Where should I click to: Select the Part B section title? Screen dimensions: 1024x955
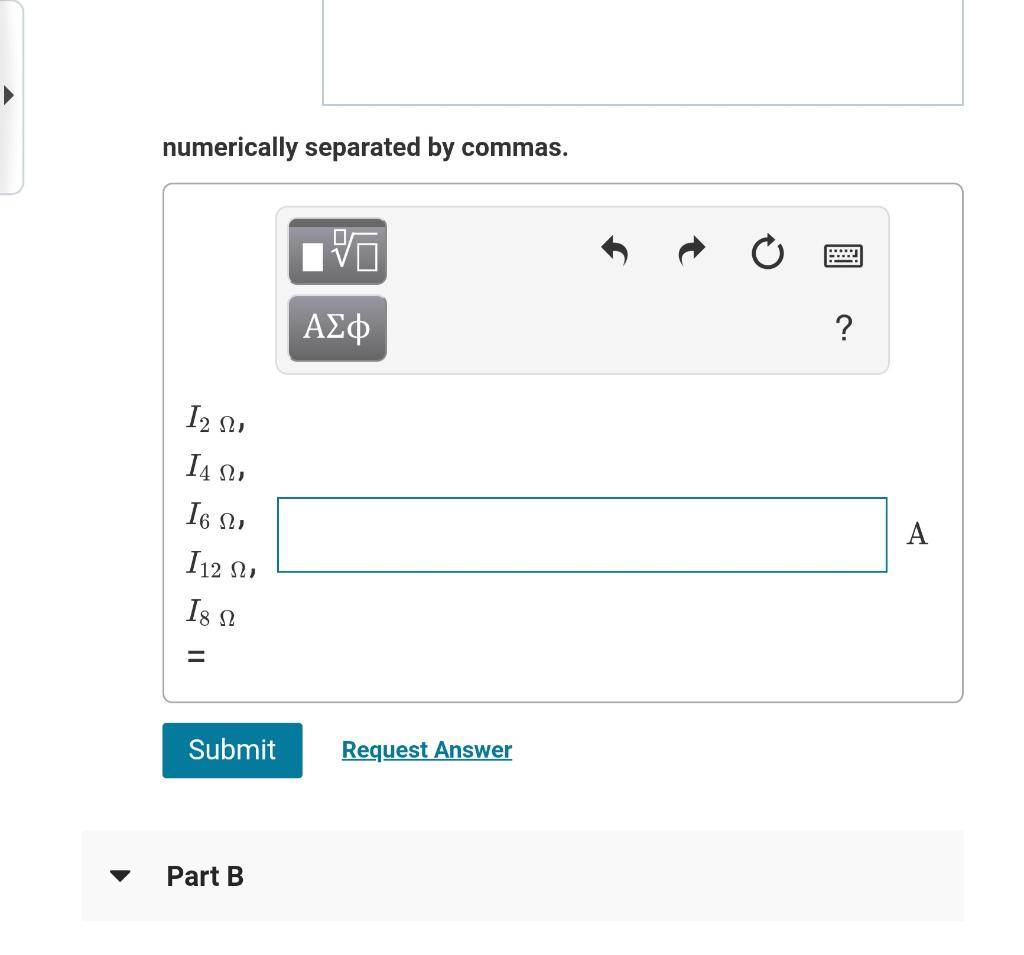pos(205,877)
